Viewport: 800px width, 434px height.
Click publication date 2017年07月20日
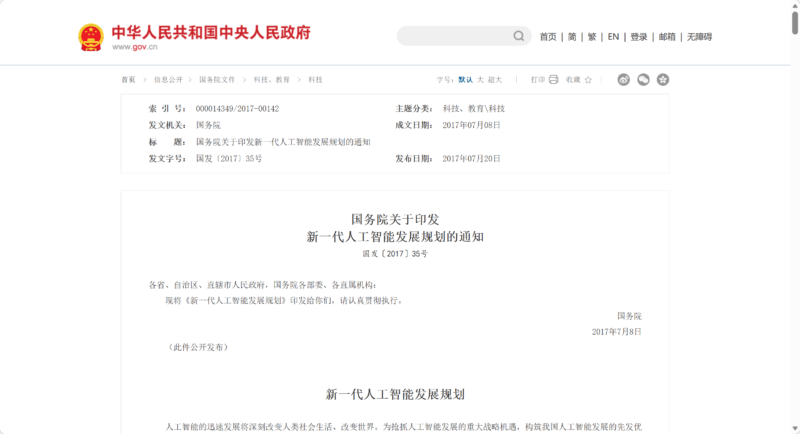pos(471,159)
